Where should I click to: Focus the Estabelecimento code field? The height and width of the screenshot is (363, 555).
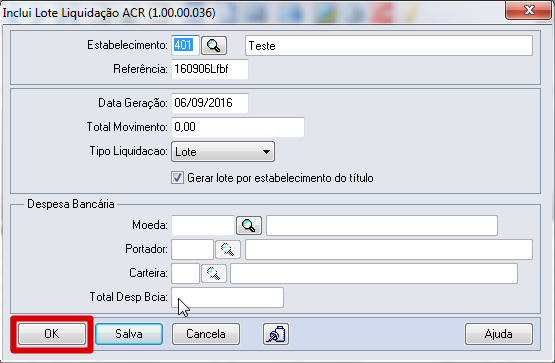click(185, 45)
